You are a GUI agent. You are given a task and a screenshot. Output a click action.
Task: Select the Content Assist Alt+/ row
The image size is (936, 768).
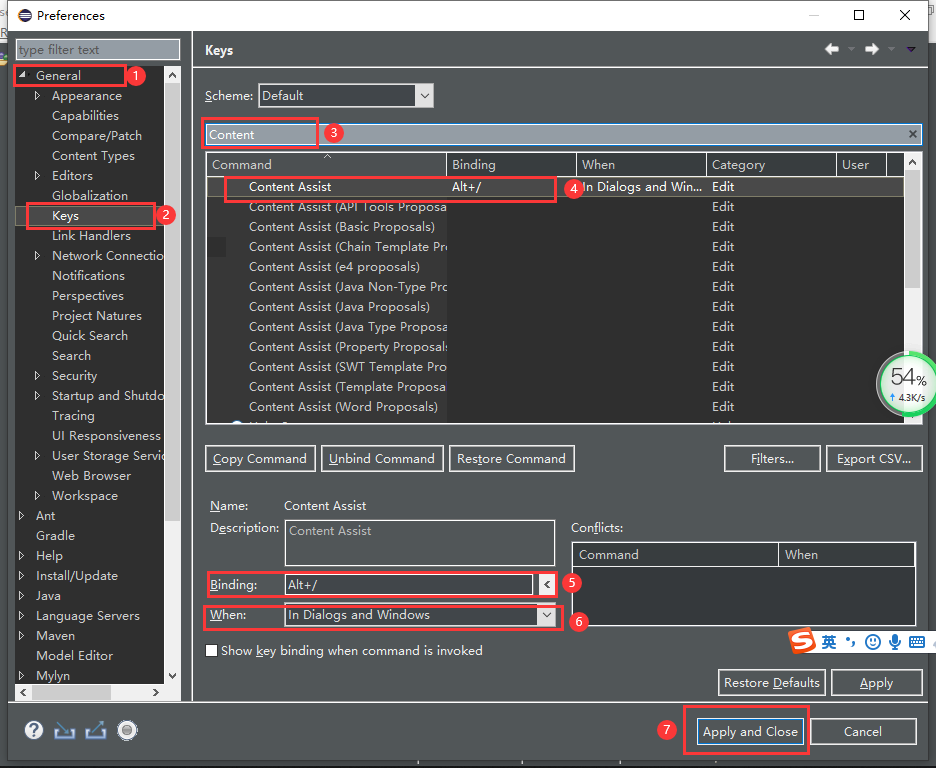tap(555, 187)
